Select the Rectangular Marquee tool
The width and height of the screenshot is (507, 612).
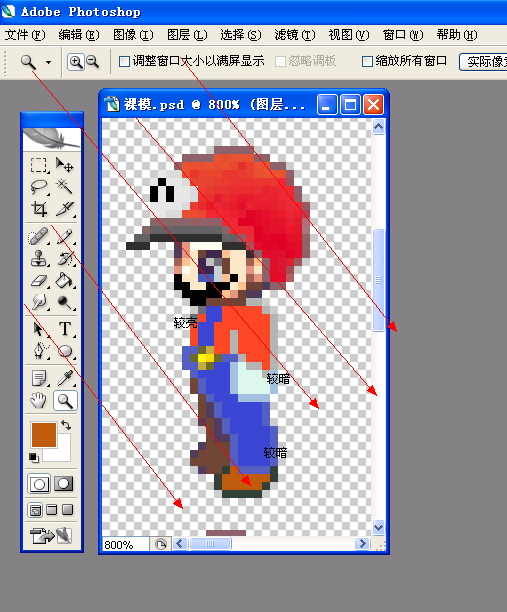click(x=39, y=165)
